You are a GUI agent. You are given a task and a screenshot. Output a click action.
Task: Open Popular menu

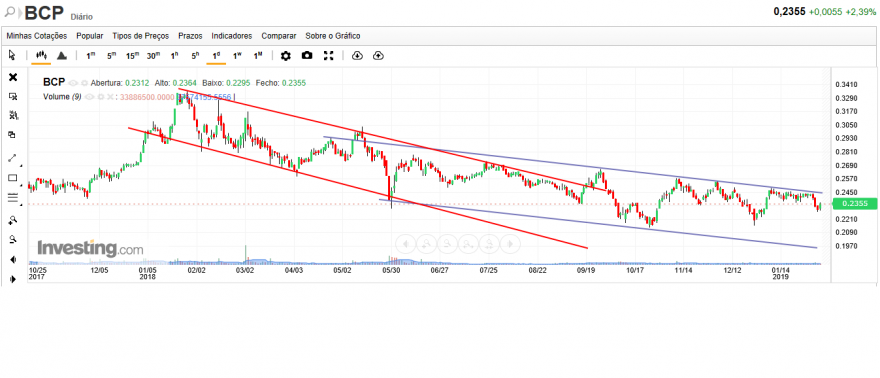pos(90,36)
